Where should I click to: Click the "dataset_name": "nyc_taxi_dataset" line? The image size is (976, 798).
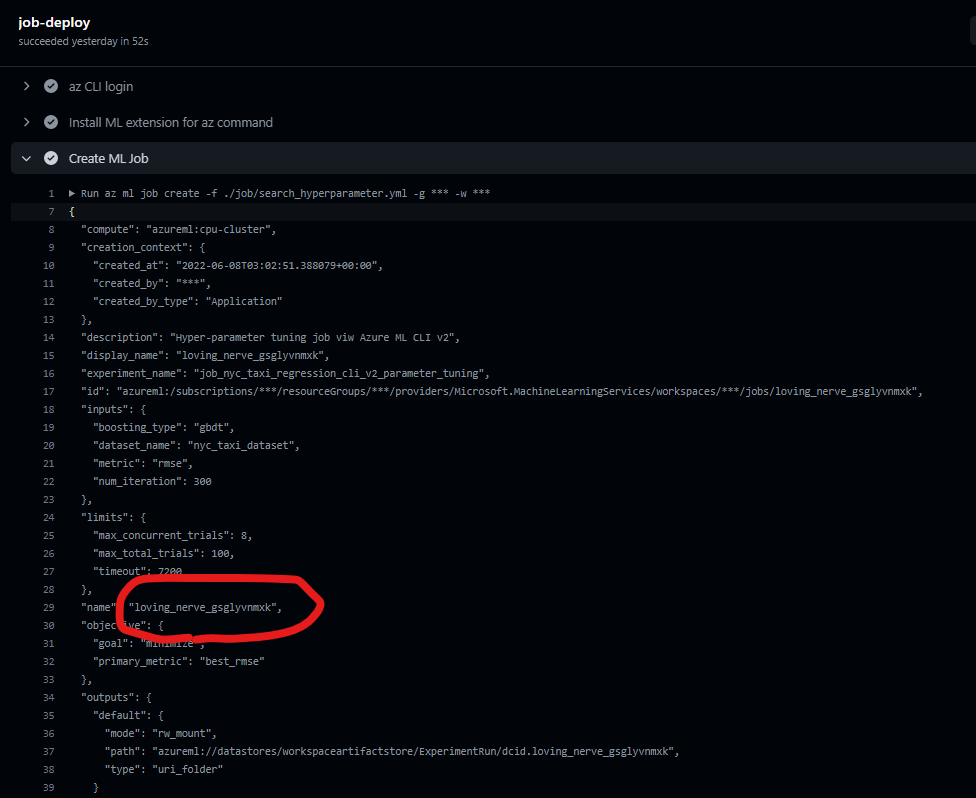point(196,446)
